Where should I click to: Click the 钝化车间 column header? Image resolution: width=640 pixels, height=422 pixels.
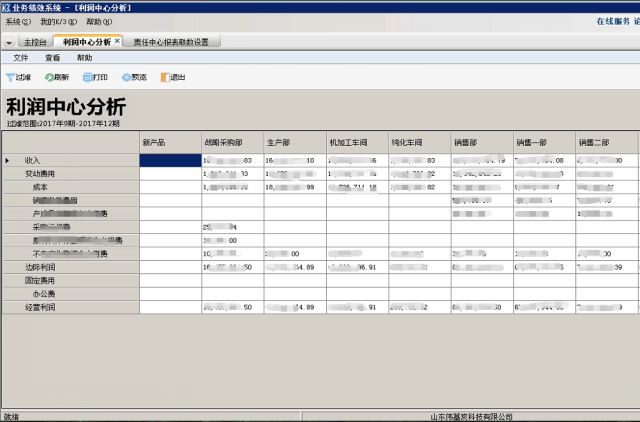point(420,142)
